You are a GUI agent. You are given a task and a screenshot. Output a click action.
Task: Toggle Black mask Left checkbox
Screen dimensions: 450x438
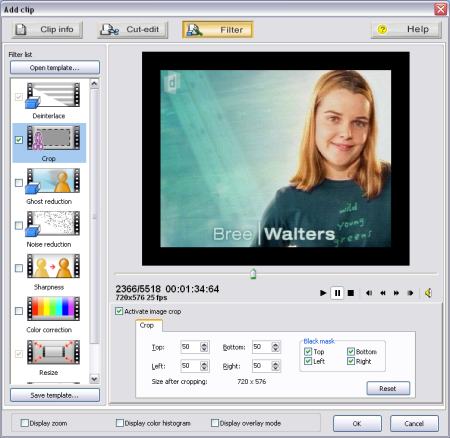click(x=308, y=361)
